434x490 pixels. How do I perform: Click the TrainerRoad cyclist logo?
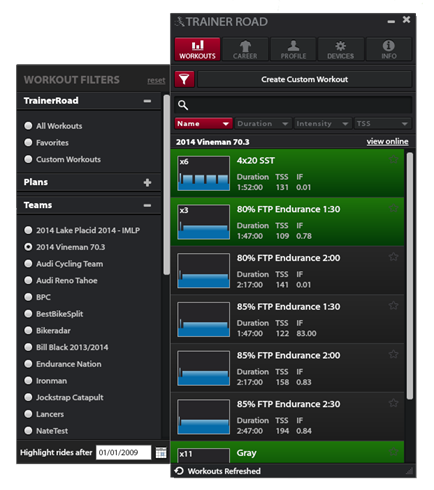[x=180, y=22]
